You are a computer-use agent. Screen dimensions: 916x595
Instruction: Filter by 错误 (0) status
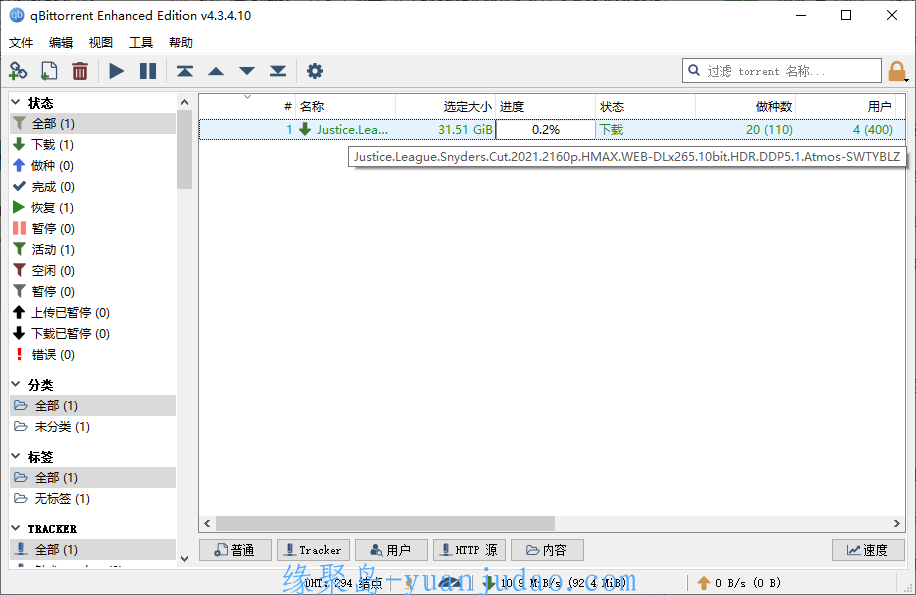pos(93,354)
